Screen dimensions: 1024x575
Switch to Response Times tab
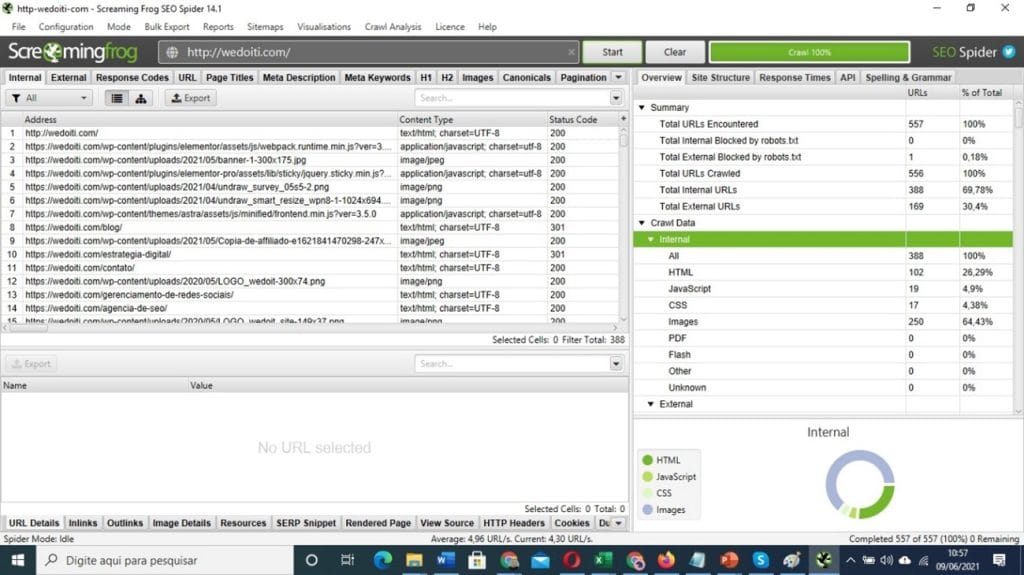794,77
